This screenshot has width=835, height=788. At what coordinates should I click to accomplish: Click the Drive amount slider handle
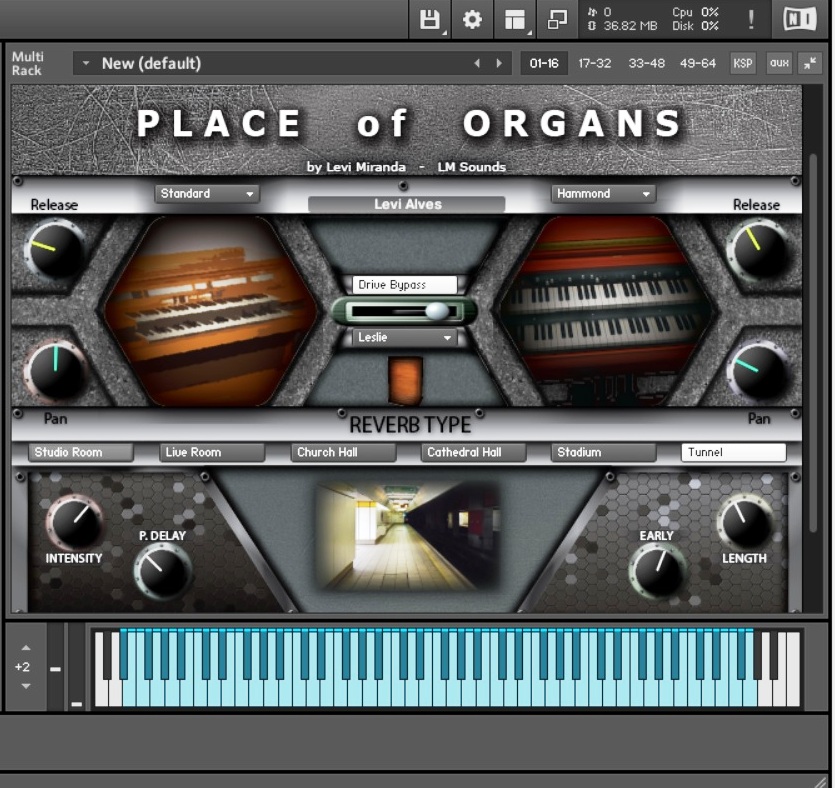coord(437,312)
